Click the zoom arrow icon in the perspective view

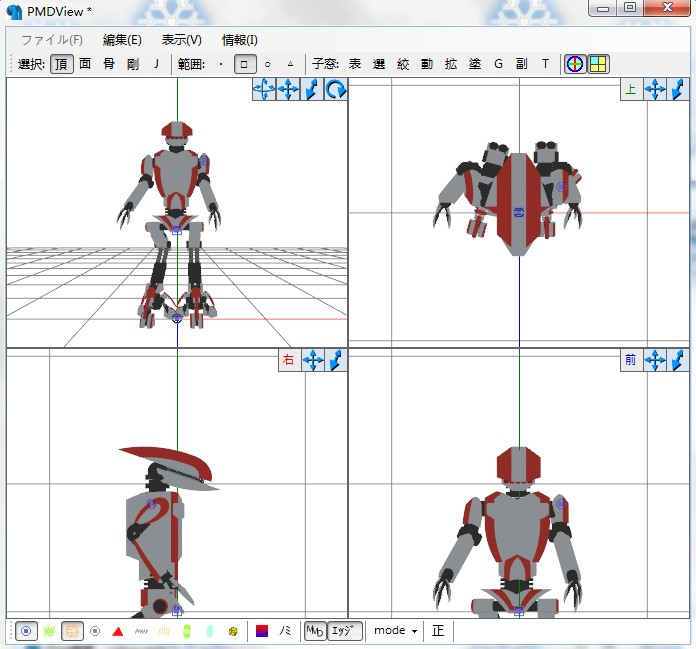[x=312, y=89]
